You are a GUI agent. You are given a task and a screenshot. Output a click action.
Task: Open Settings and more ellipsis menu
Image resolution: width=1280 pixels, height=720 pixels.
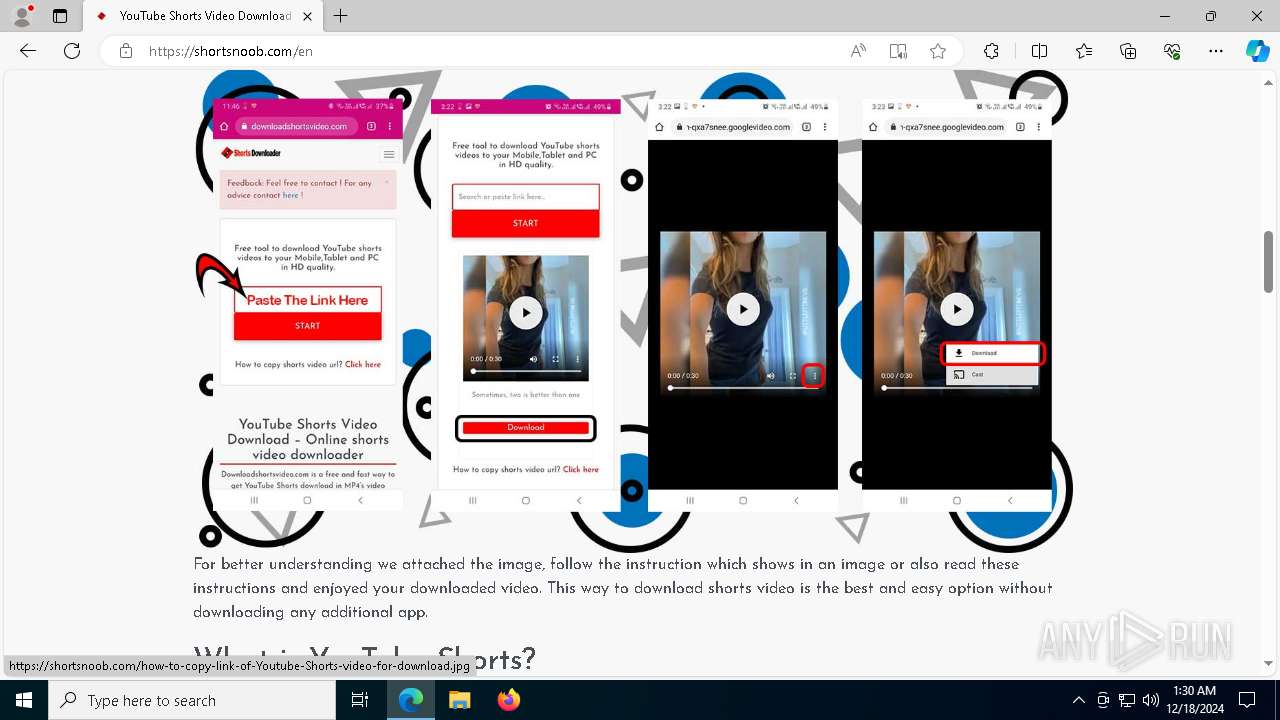(x=1216, y=51)
